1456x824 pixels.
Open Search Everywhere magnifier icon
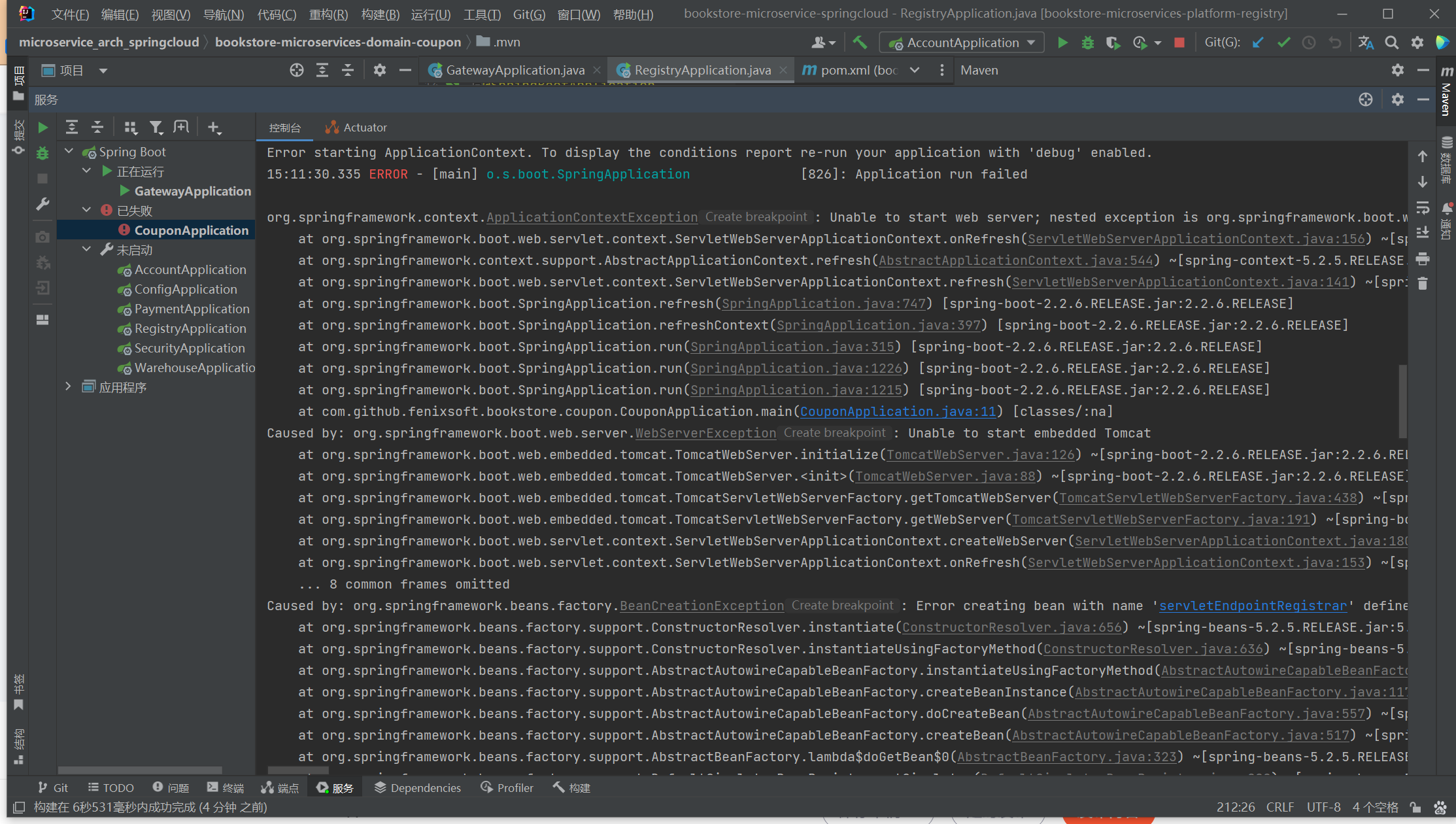(1391, 43)
